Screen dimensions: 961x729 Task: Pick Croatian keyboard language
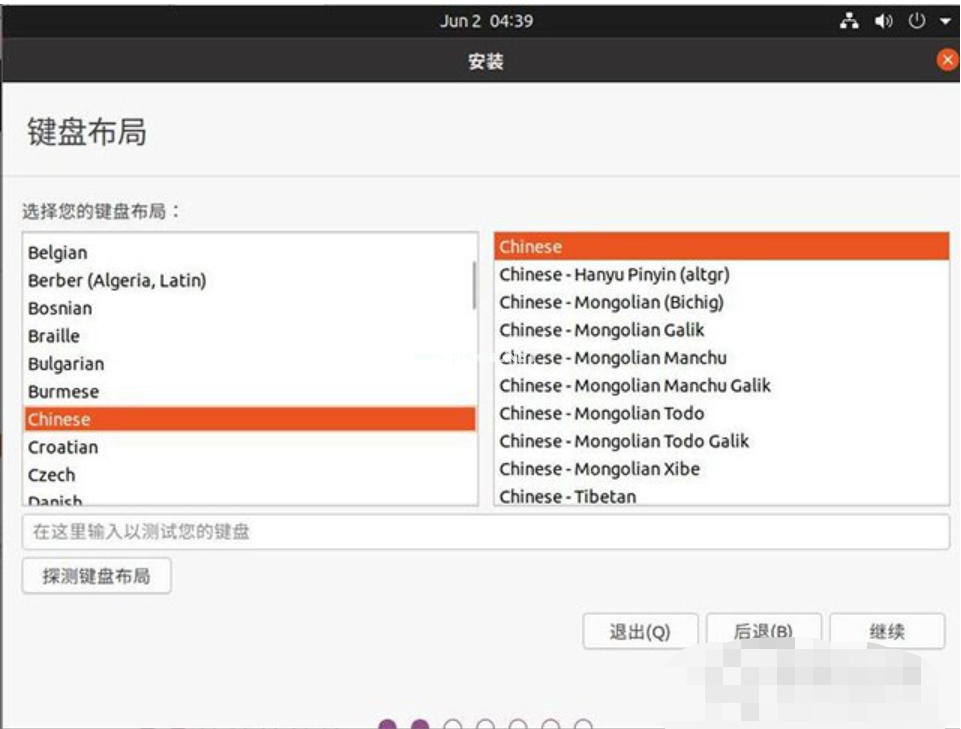[x=63, y=447]
